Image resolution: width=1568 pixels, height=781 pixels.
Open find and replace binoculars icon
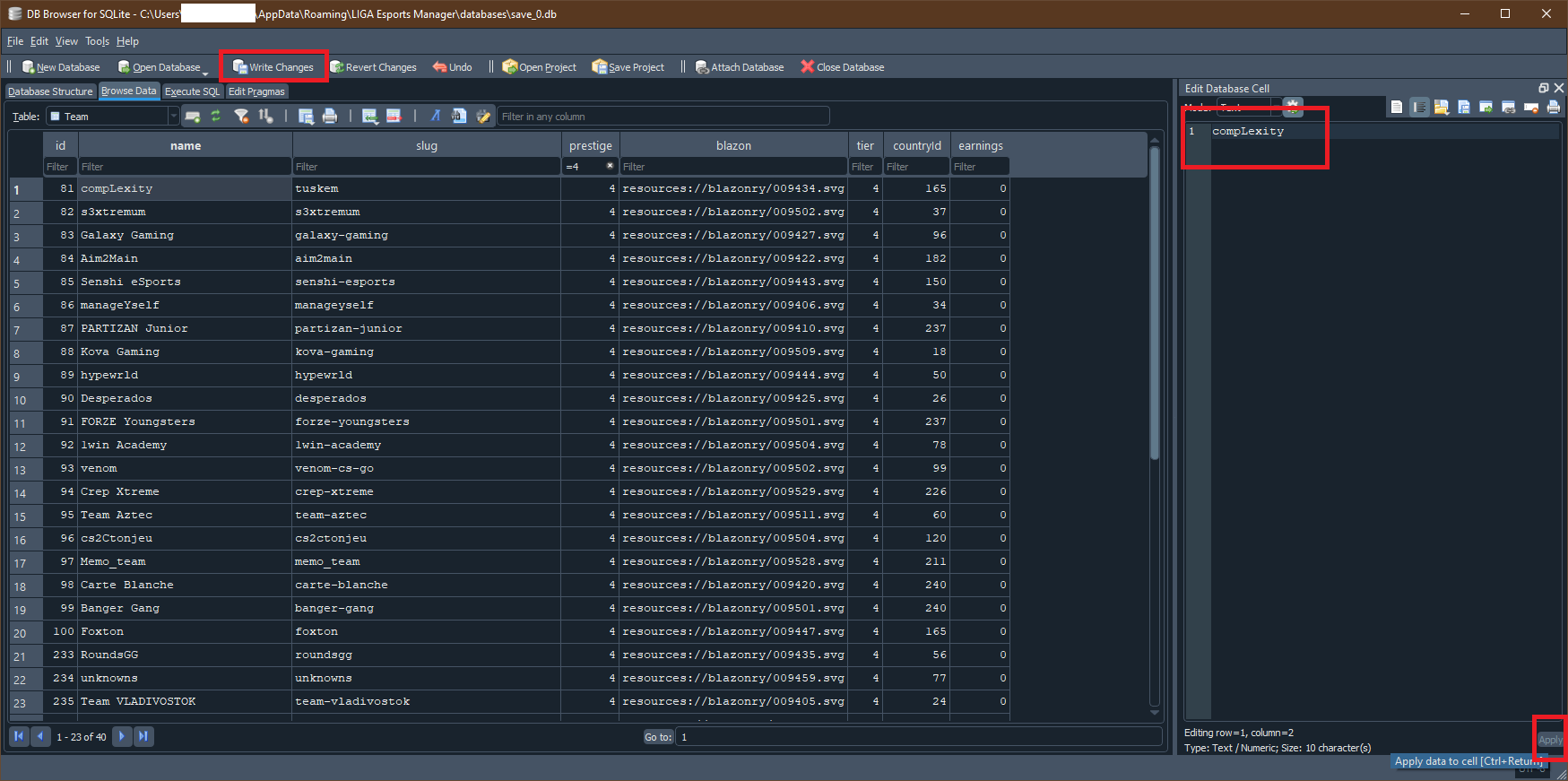459,117
